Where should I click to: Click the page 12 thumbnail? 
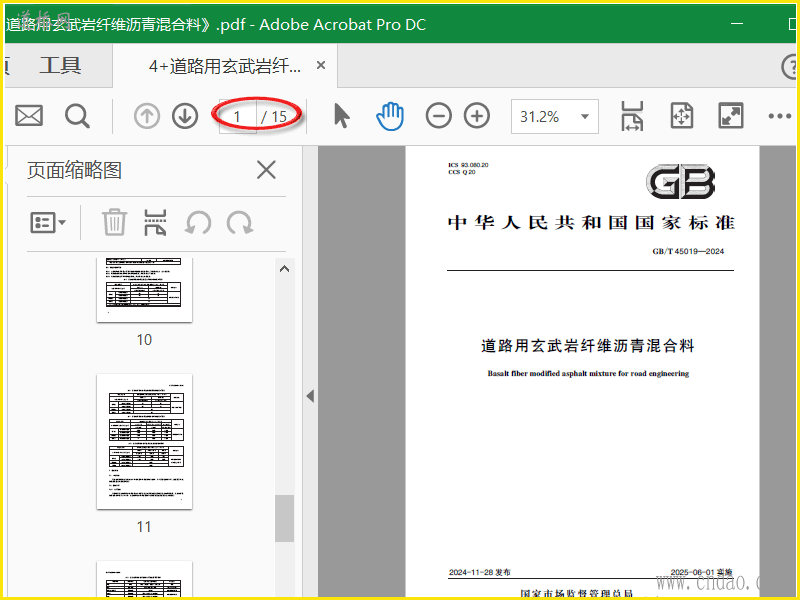tap(144, 580)
